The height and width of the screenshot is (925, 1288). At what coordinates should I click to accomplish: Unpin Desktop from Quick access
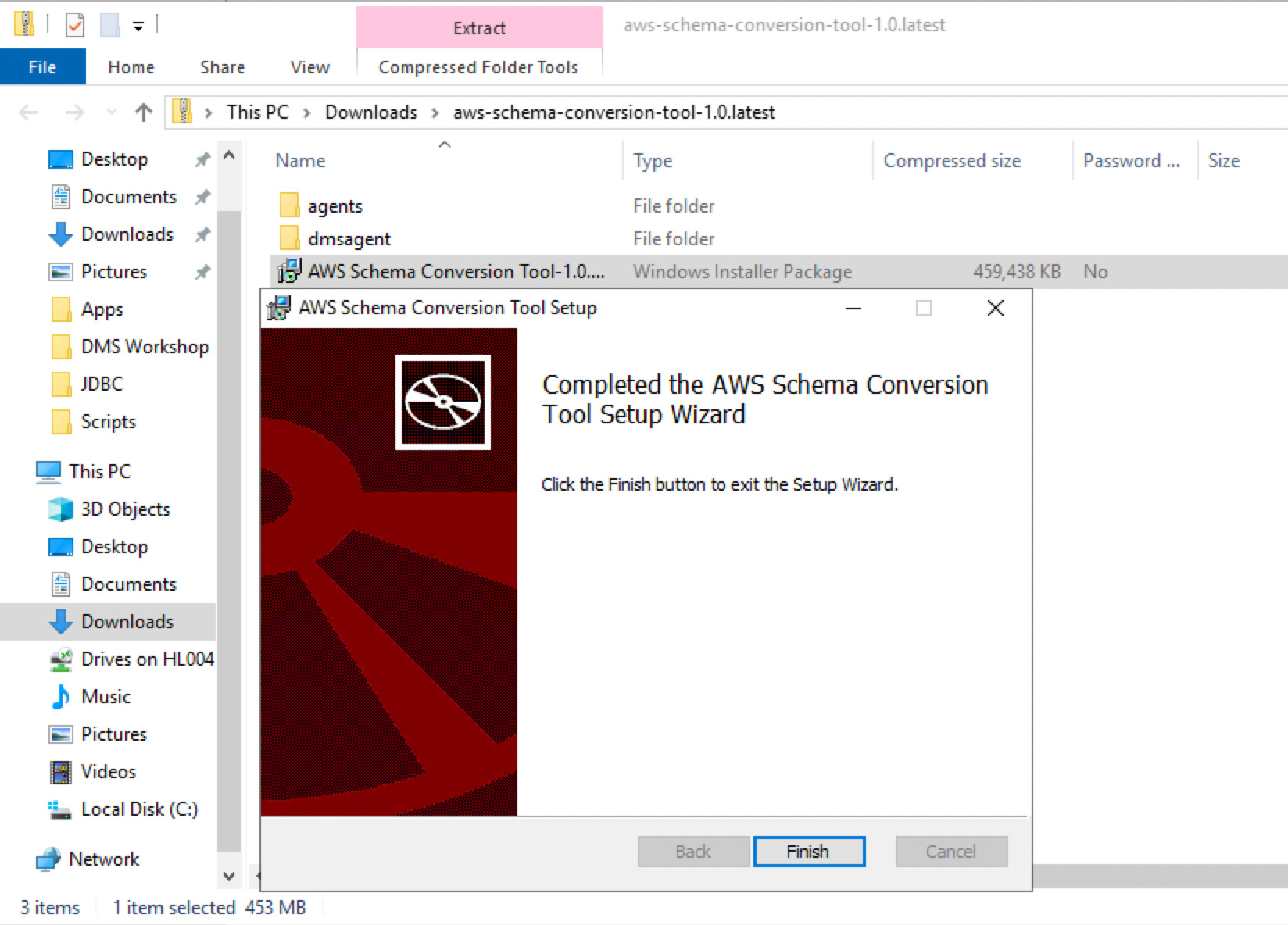(x=202, y=159)
